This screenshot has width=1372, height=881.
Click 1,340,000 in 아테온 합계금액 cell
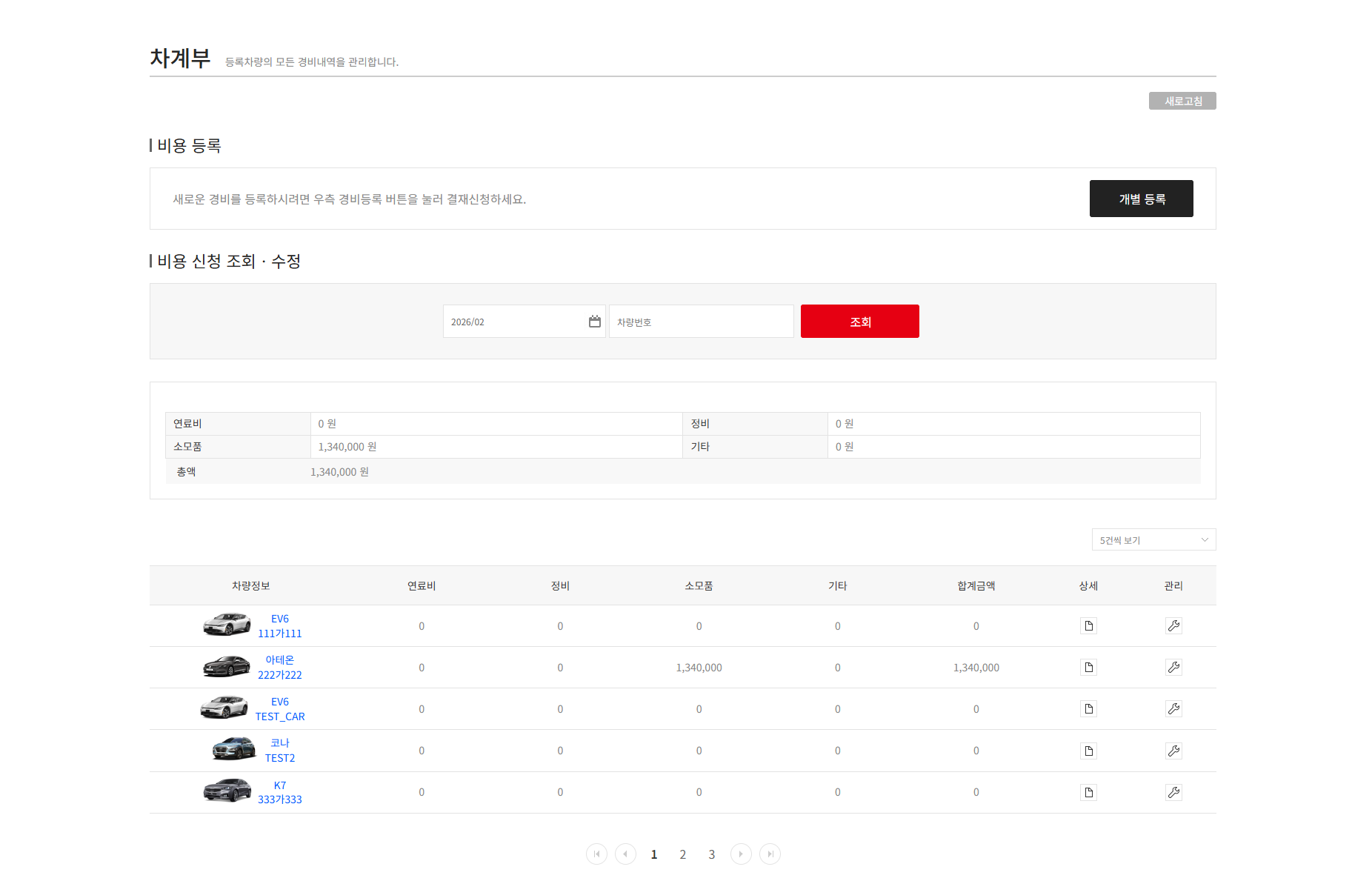(x=976, y=668)
